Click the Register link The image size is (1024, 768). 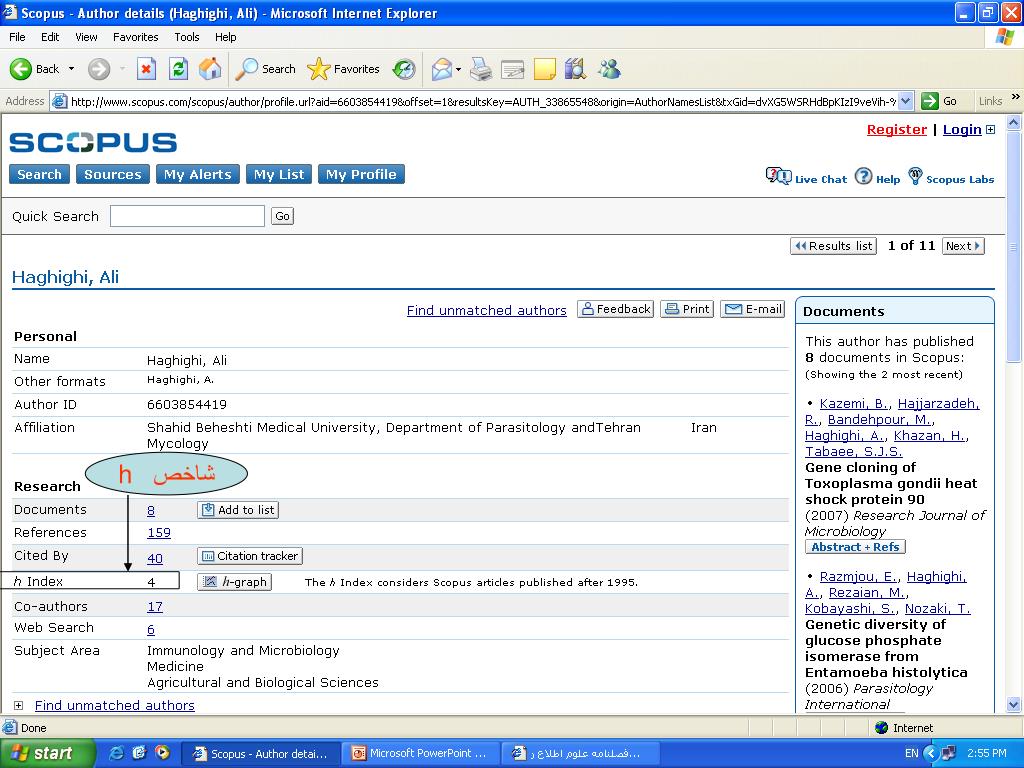[x=897, y=129]
